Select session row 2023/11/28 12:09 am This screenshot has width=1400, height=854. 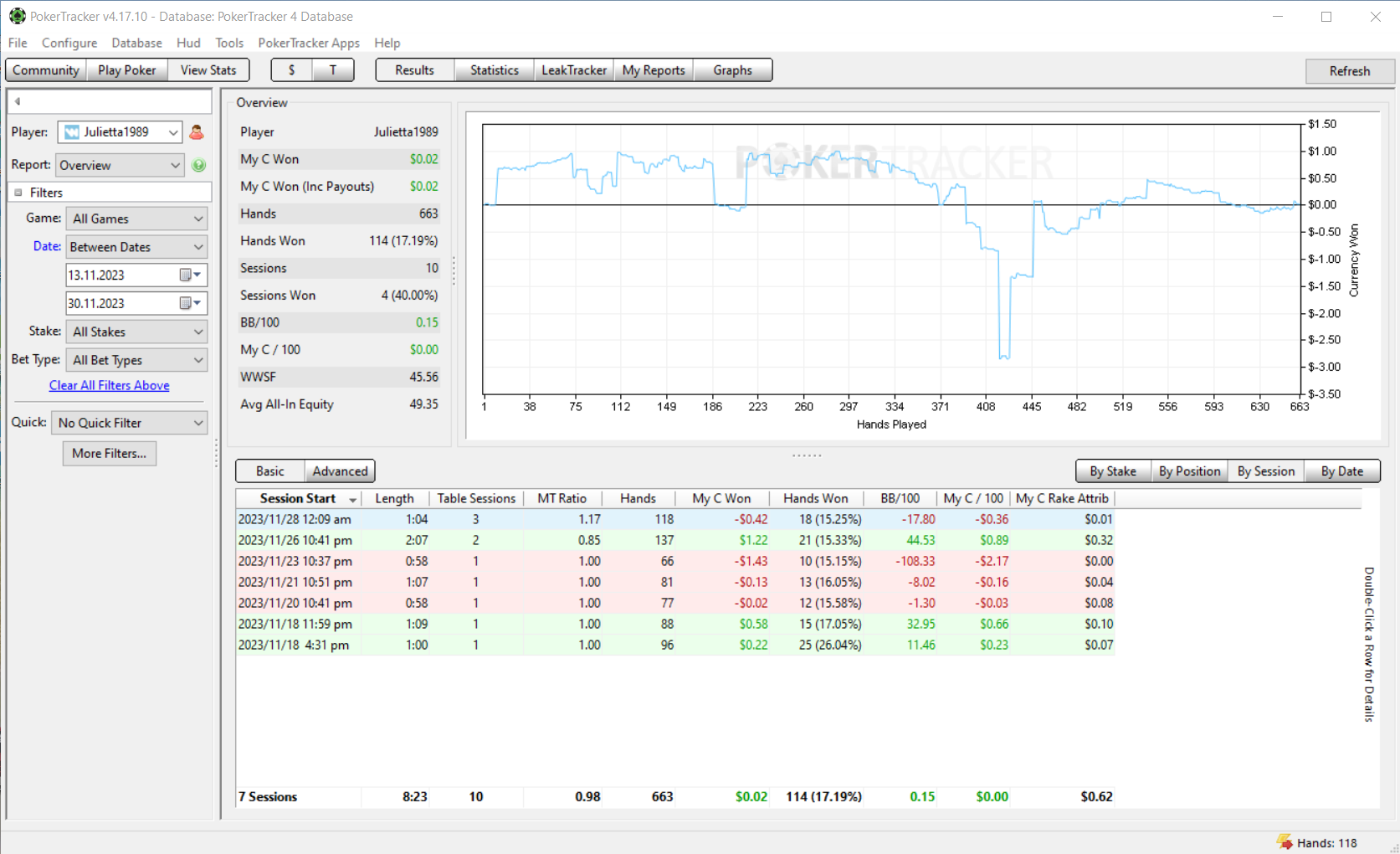tap(675, 519)
